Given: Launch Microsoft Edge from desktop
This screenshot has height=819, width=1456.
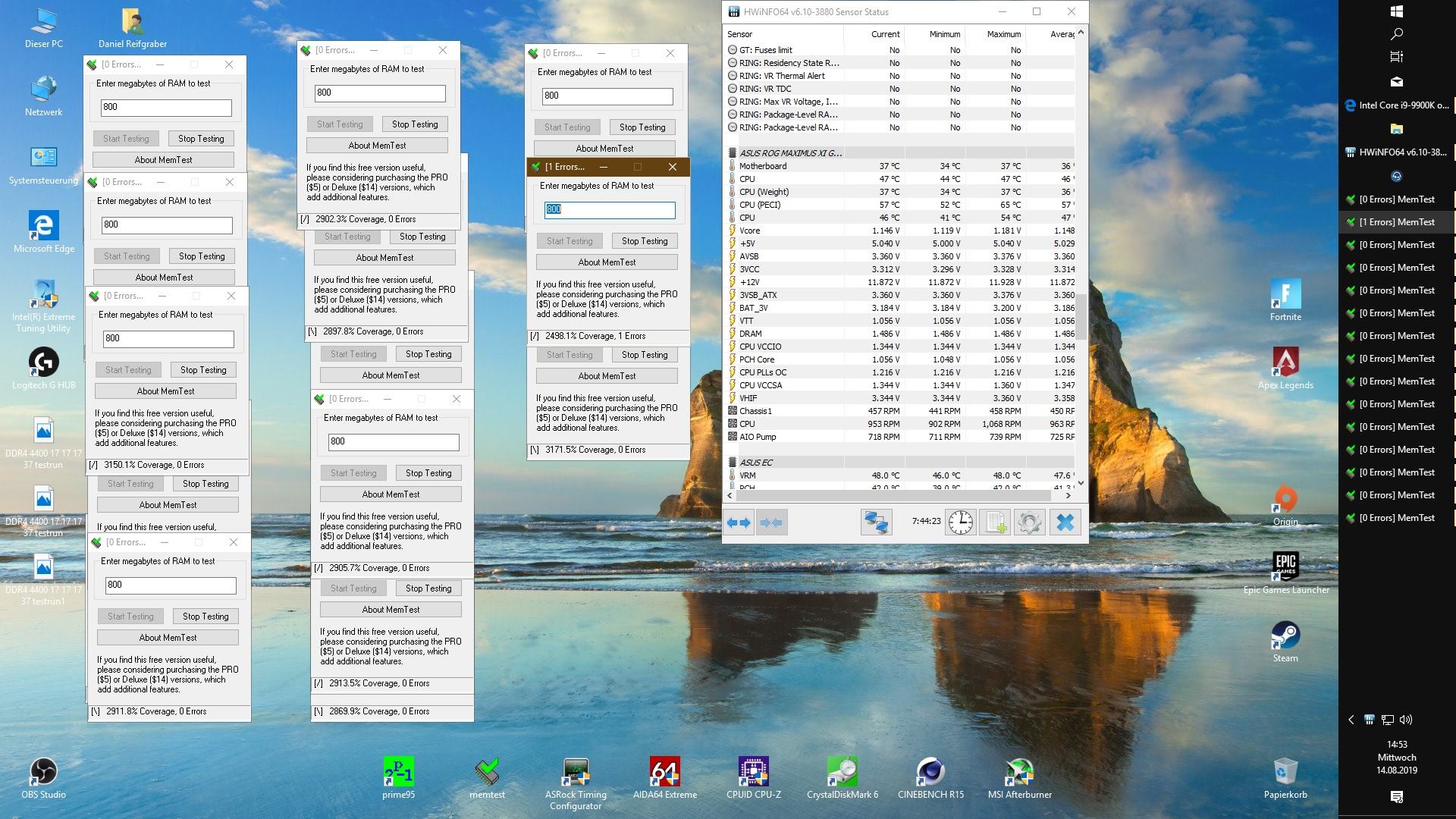Looking at the screenshot, I should tap(43, 233).
